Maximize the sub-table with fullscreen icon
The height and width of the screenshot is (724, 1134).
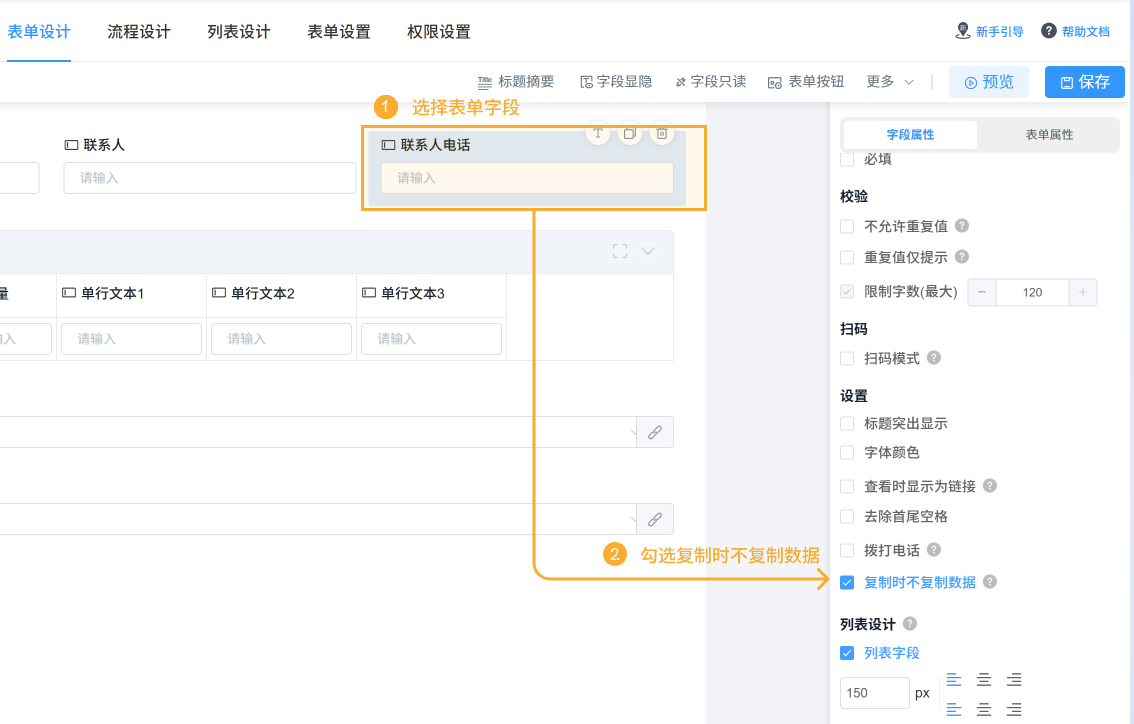coord(620,251)
